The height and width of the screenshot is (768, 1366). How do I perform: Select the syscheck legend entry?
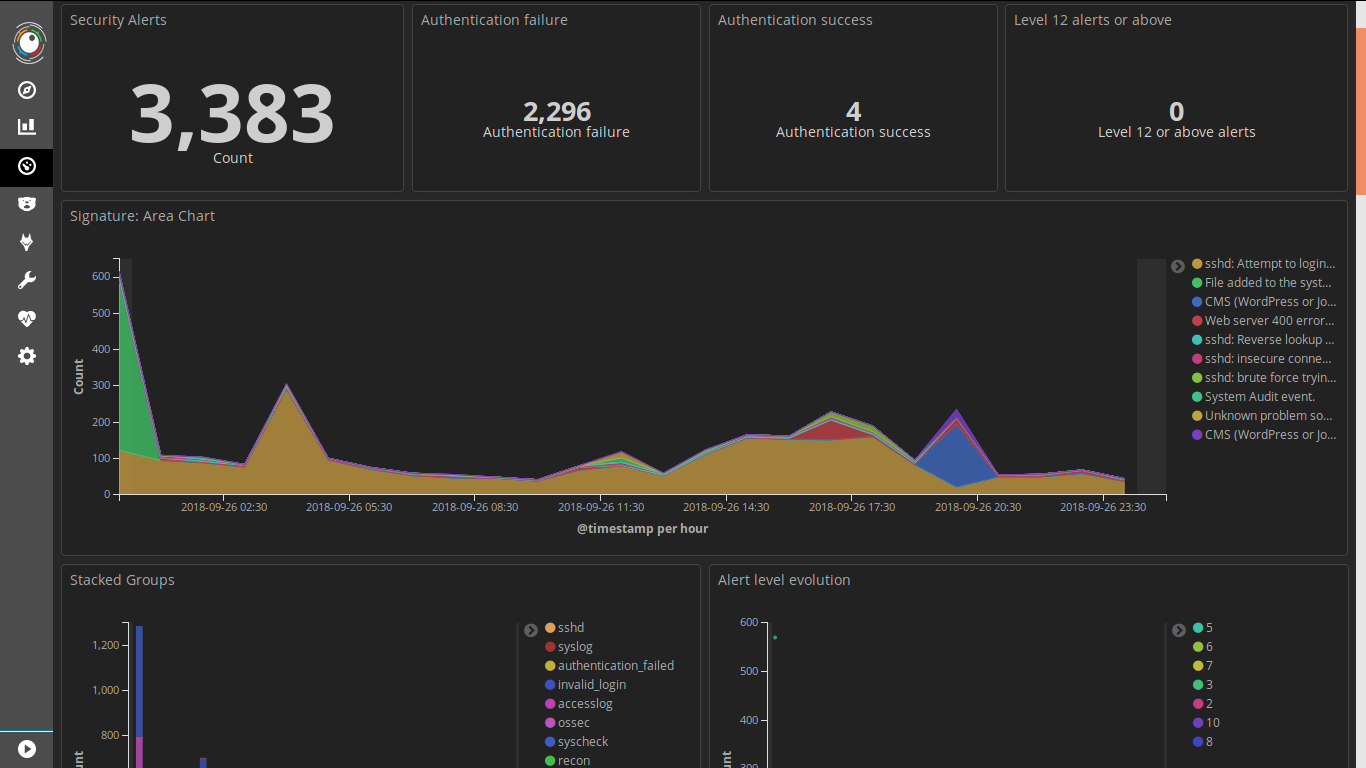(x=576, y=742)
